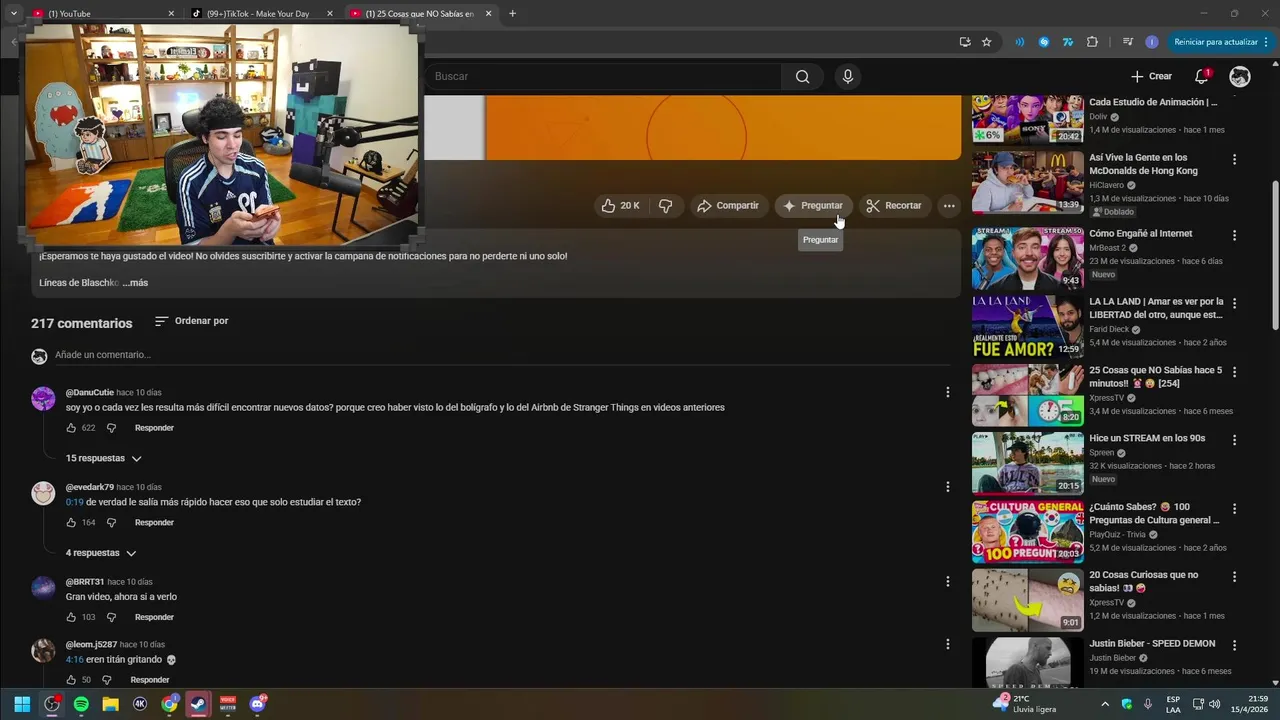Open the Chrome extensions puzzle icon

(x=1092, y=42)
